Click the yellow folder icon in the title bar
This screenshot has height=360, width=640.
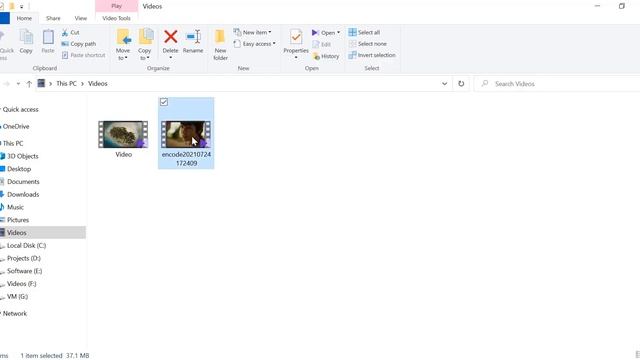pos(12,6)
